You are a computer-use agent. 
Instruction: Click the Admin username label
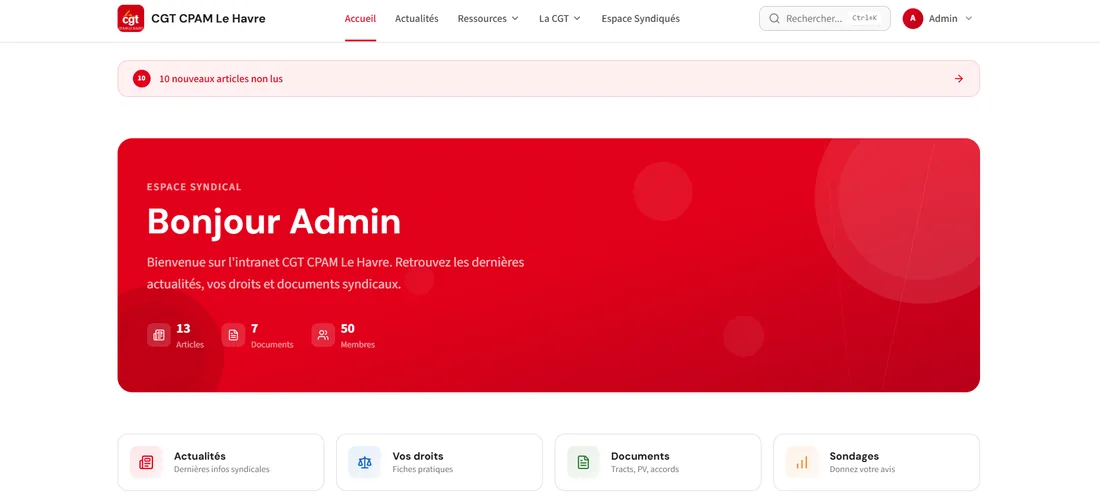943,19
